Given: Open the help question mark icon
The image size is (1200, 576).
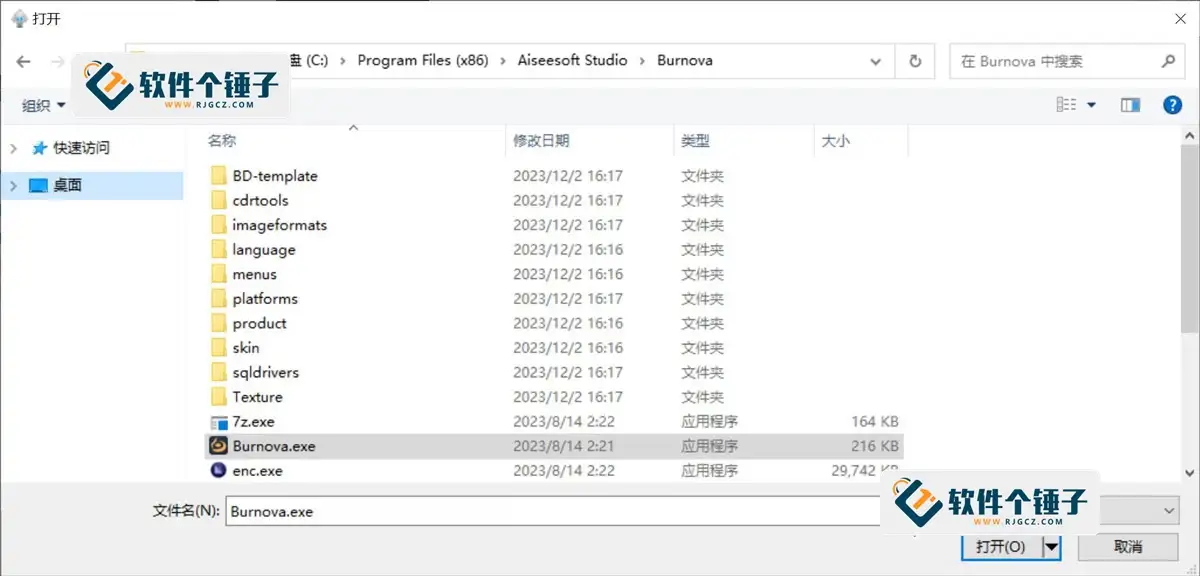Looking at the screenshot, I should coord(1172,105).
